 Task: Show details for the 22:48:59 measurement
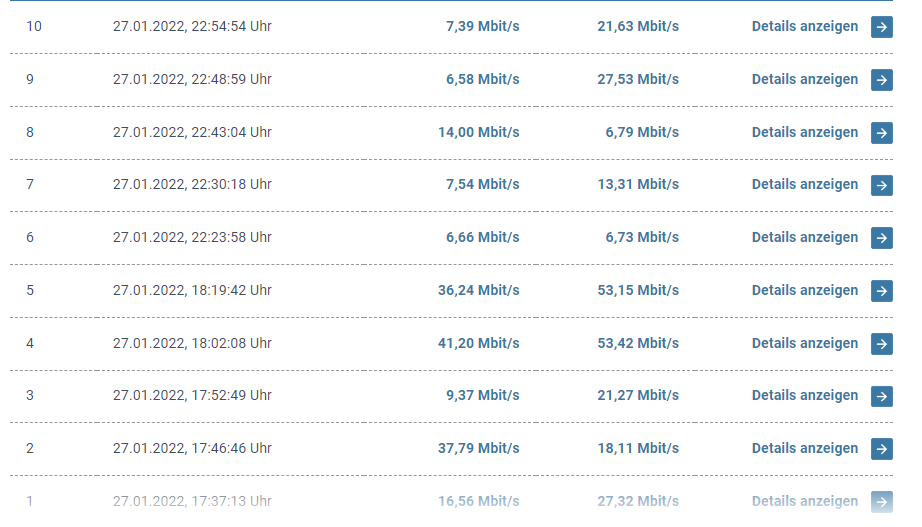804,79
